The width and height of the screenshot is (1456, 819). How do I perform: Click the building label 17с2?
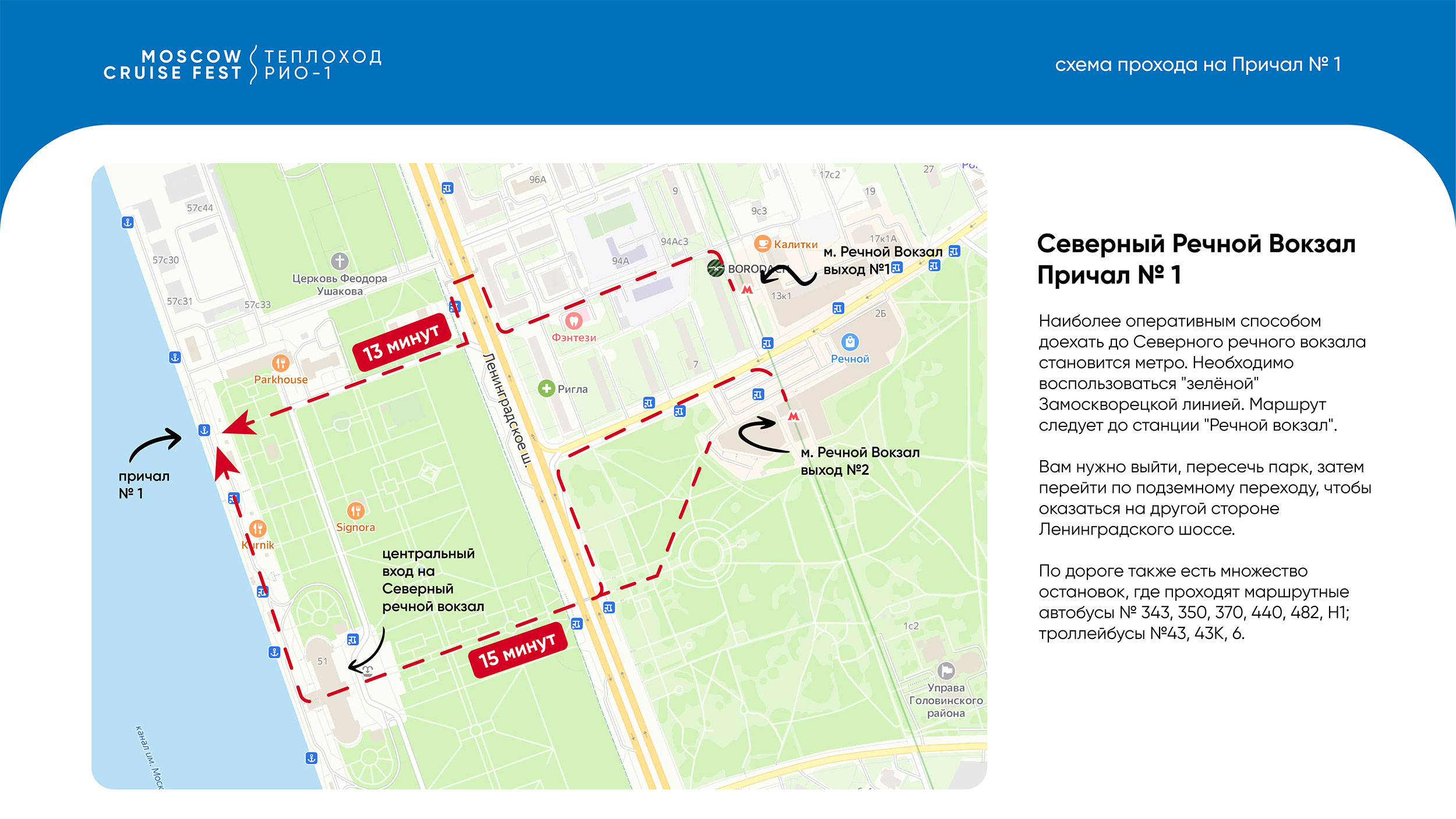[829, 175]
